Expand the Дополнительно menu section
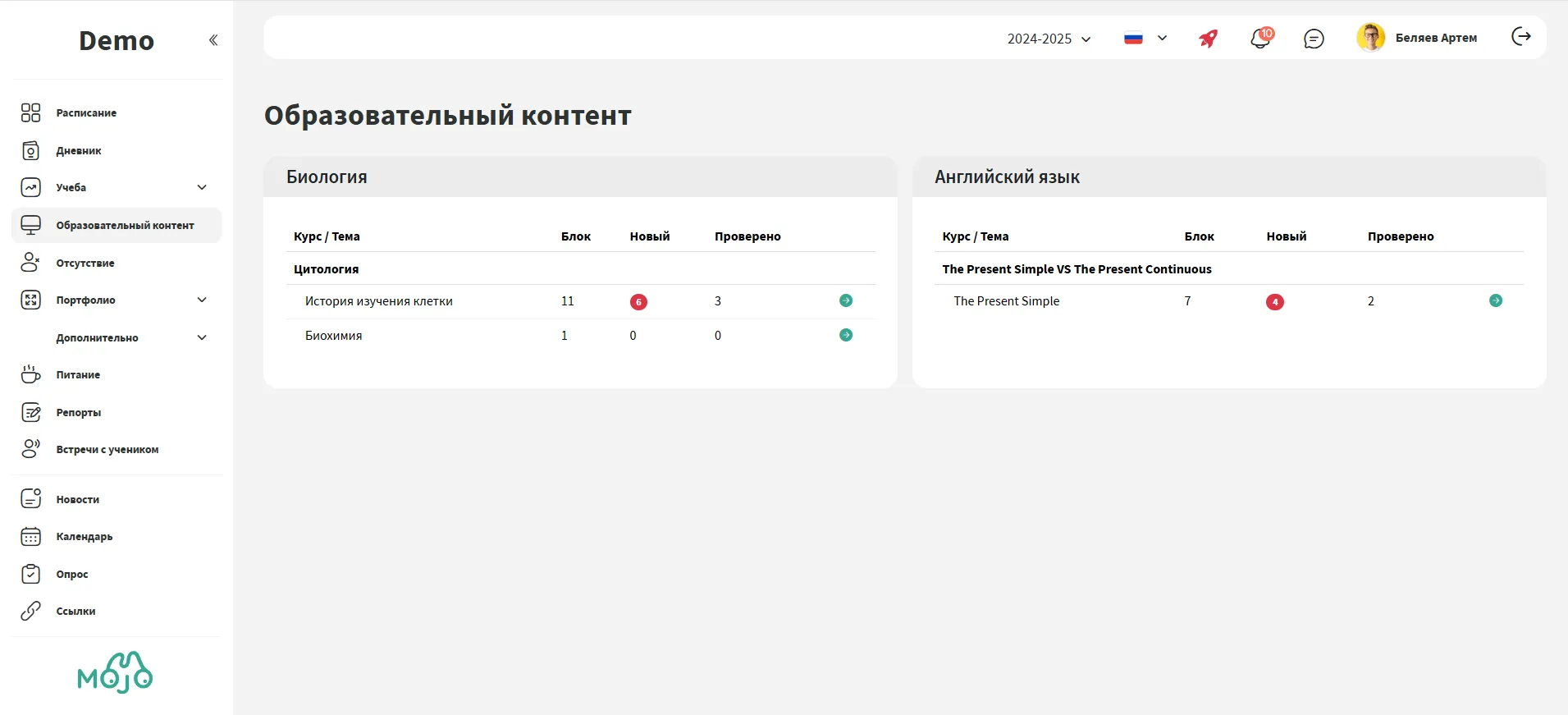1568x715 pixels. (x=202, y=338)
